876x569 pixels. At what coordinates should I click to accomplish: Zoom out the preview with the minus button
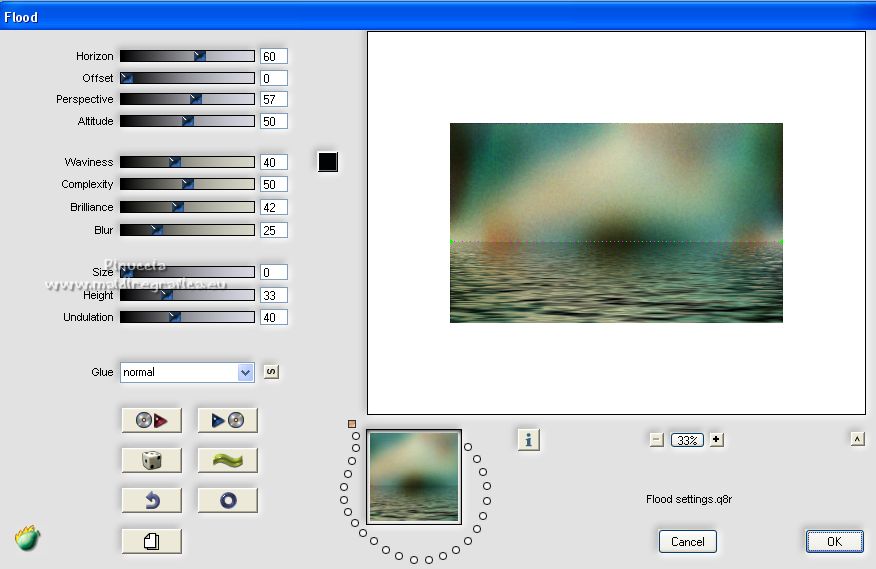656,440
